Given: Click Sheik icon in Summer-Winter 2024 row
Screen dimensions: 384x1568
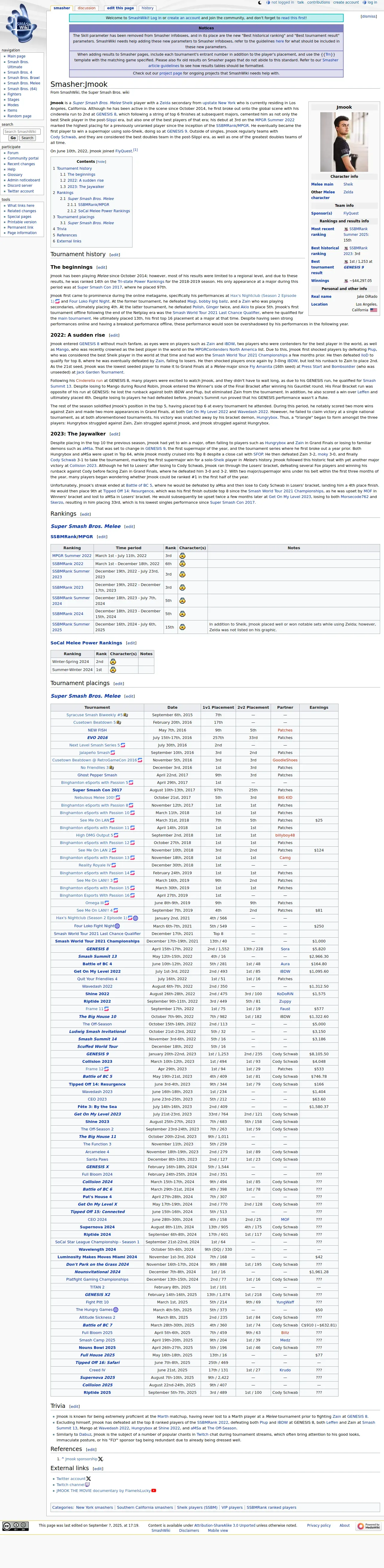Looking at the screenshot, I should point(112,670).
